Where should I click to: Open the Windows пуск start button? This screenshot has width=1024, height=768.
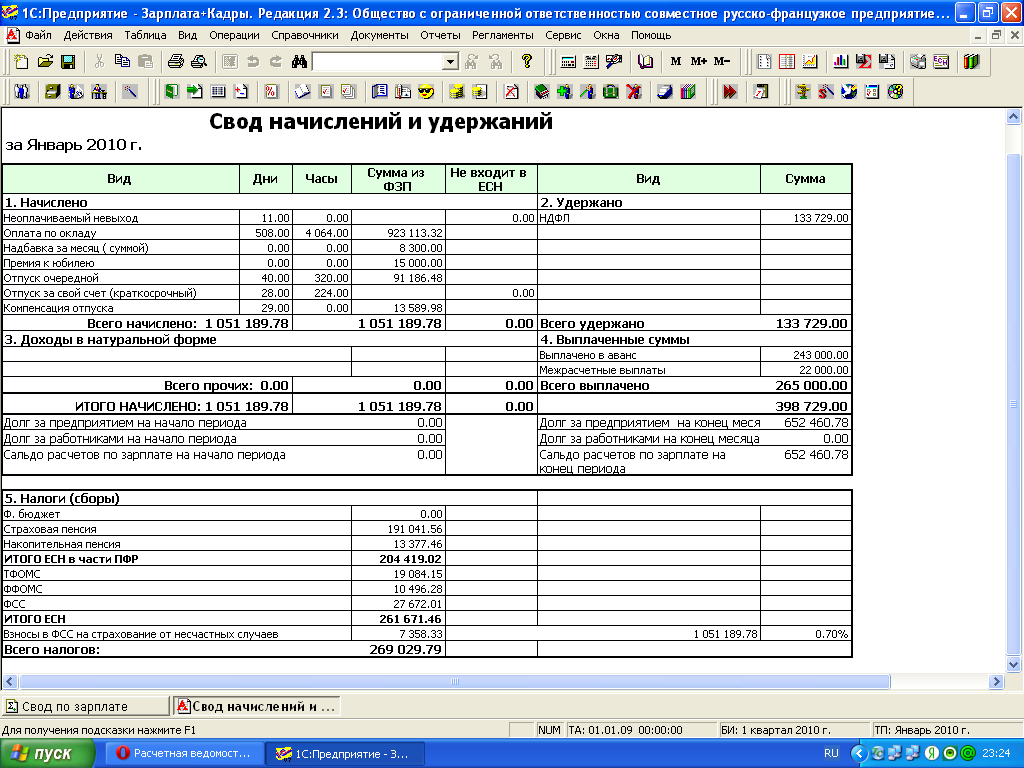pos(47,754)
